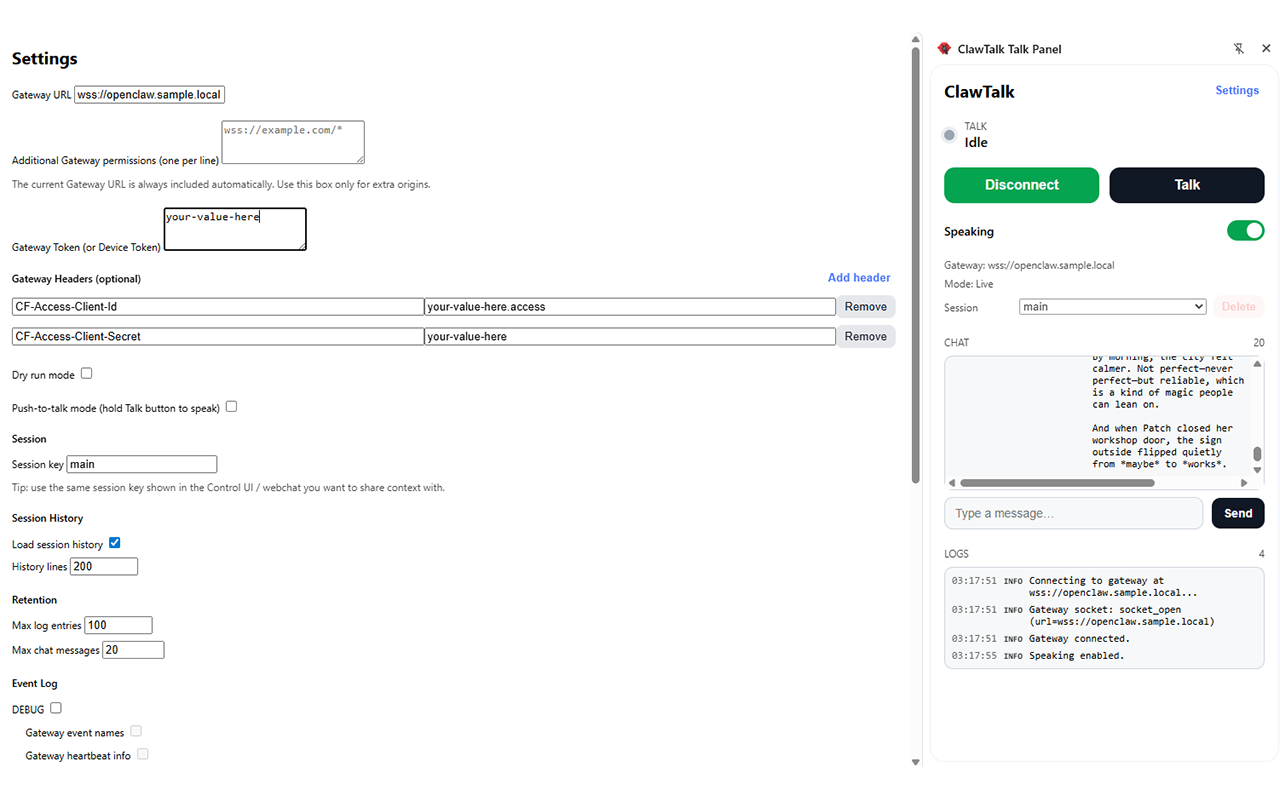1280x800 pixels.
Task: Click the settings page scroll-up arrow
Action: click(x=915, y=41)
